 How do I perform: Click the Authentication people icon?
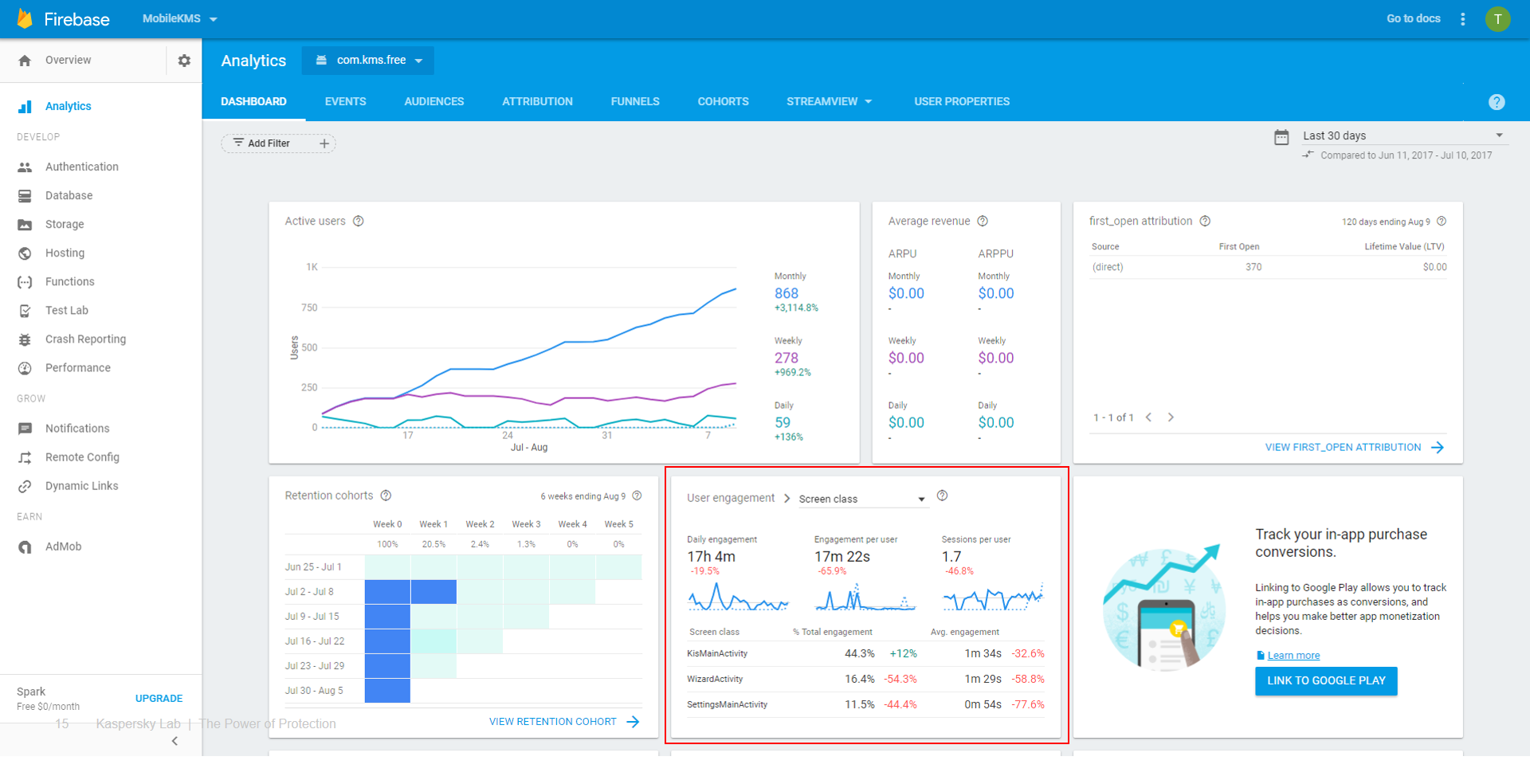click(x=25, y=167)
